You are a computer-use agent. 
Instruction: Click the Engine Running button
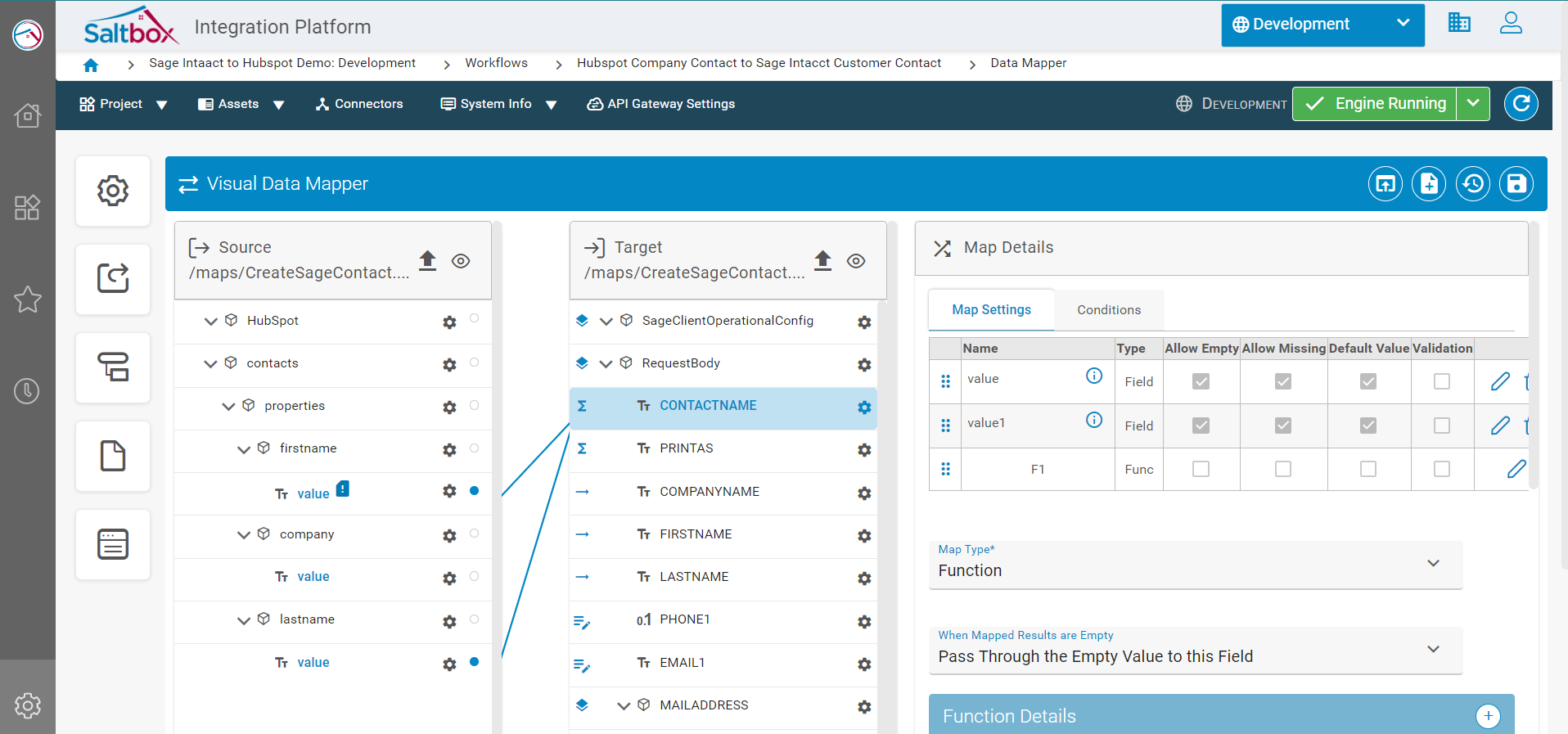coord(1375,104)
